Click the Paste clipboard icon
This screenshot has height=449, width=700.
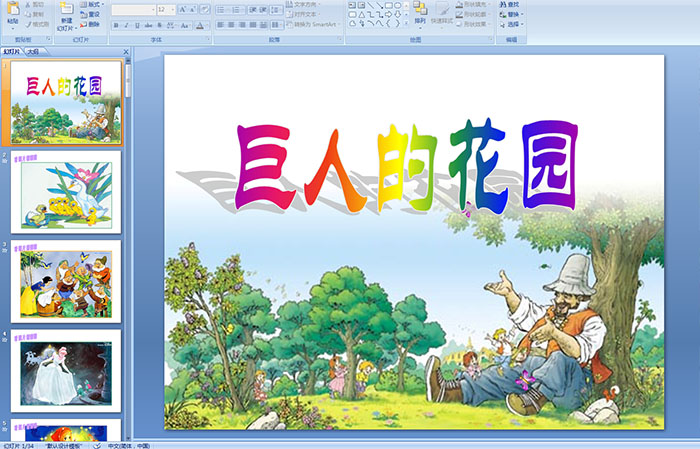point(13,9)
